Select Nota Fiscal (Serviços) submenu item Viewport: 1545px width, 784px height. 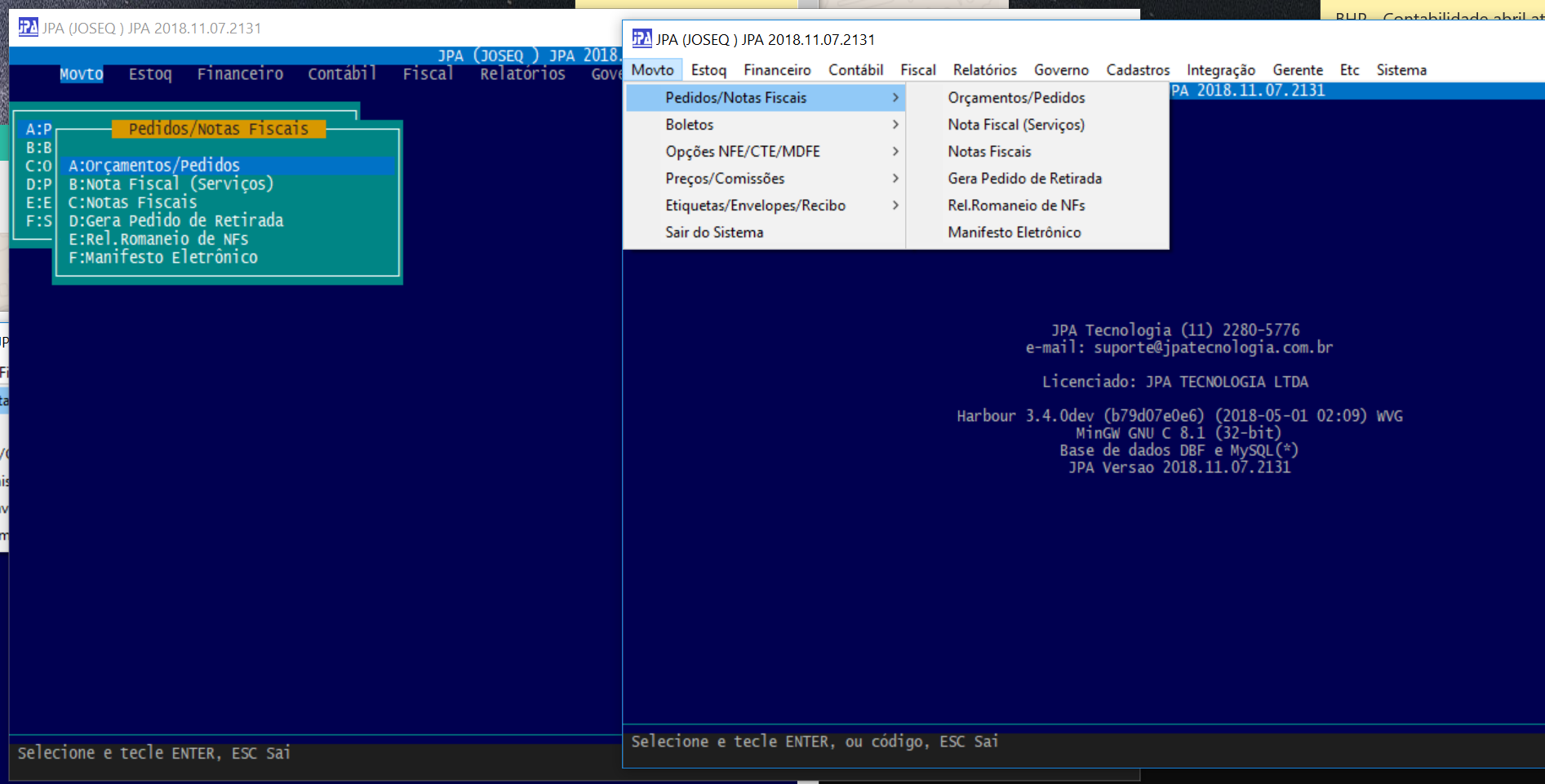(1016, 124)
